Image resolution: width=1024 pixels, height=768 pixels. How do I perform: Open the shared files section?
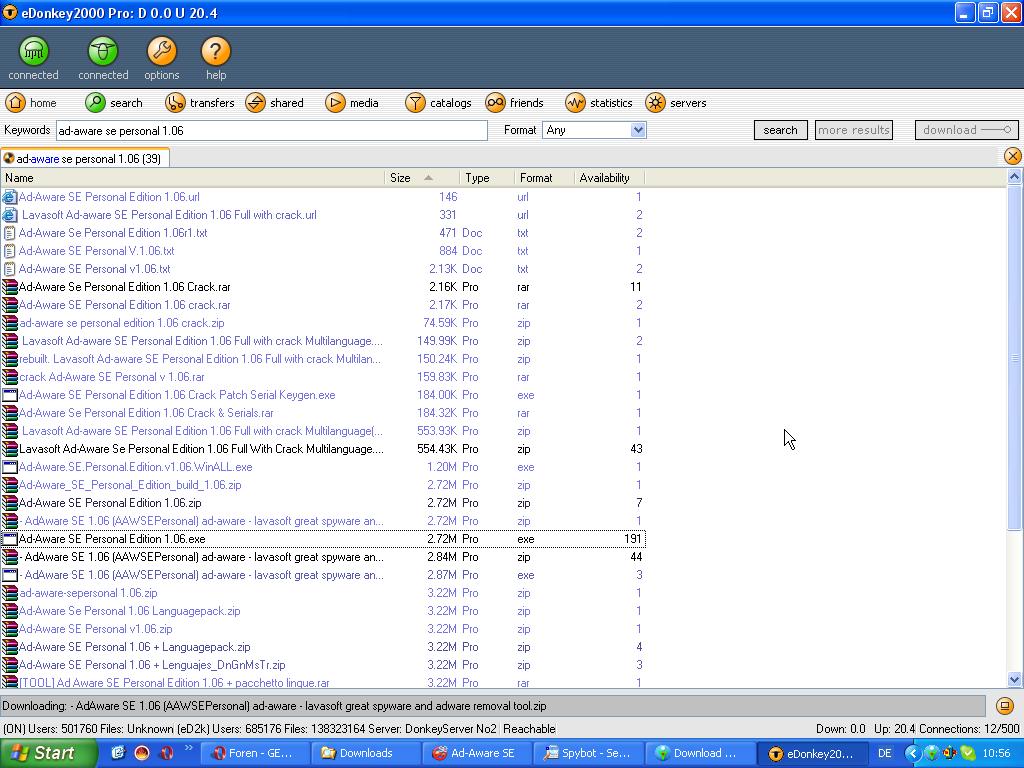(x=274, y=103)
